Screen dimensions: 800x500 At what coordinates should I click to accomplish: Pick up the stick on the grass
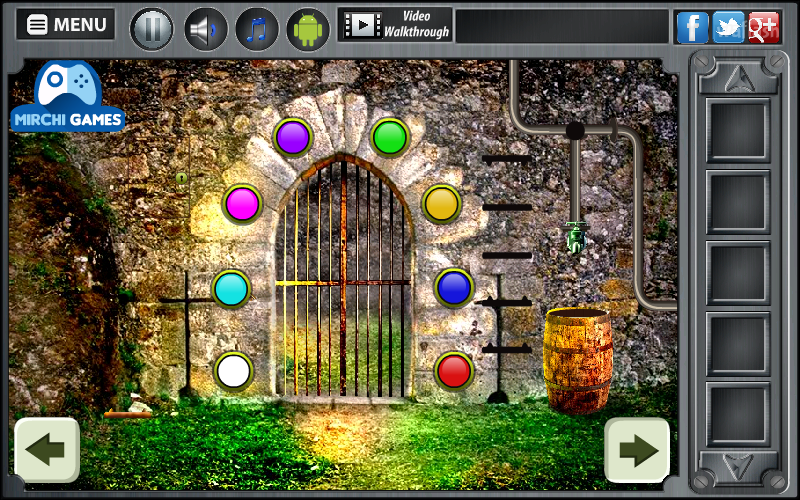128,414
